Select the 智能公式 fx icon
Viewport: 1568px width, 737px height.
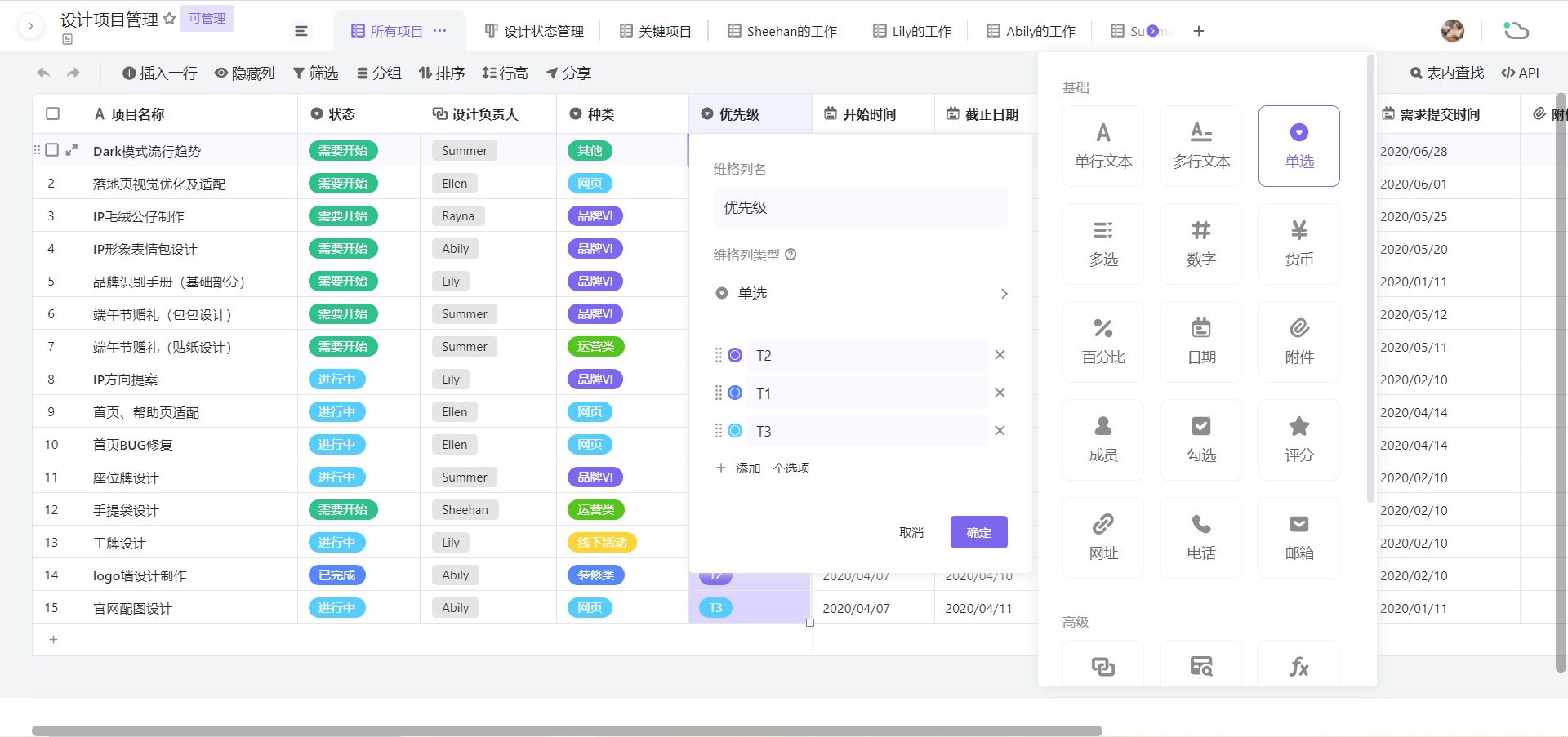1298,666
